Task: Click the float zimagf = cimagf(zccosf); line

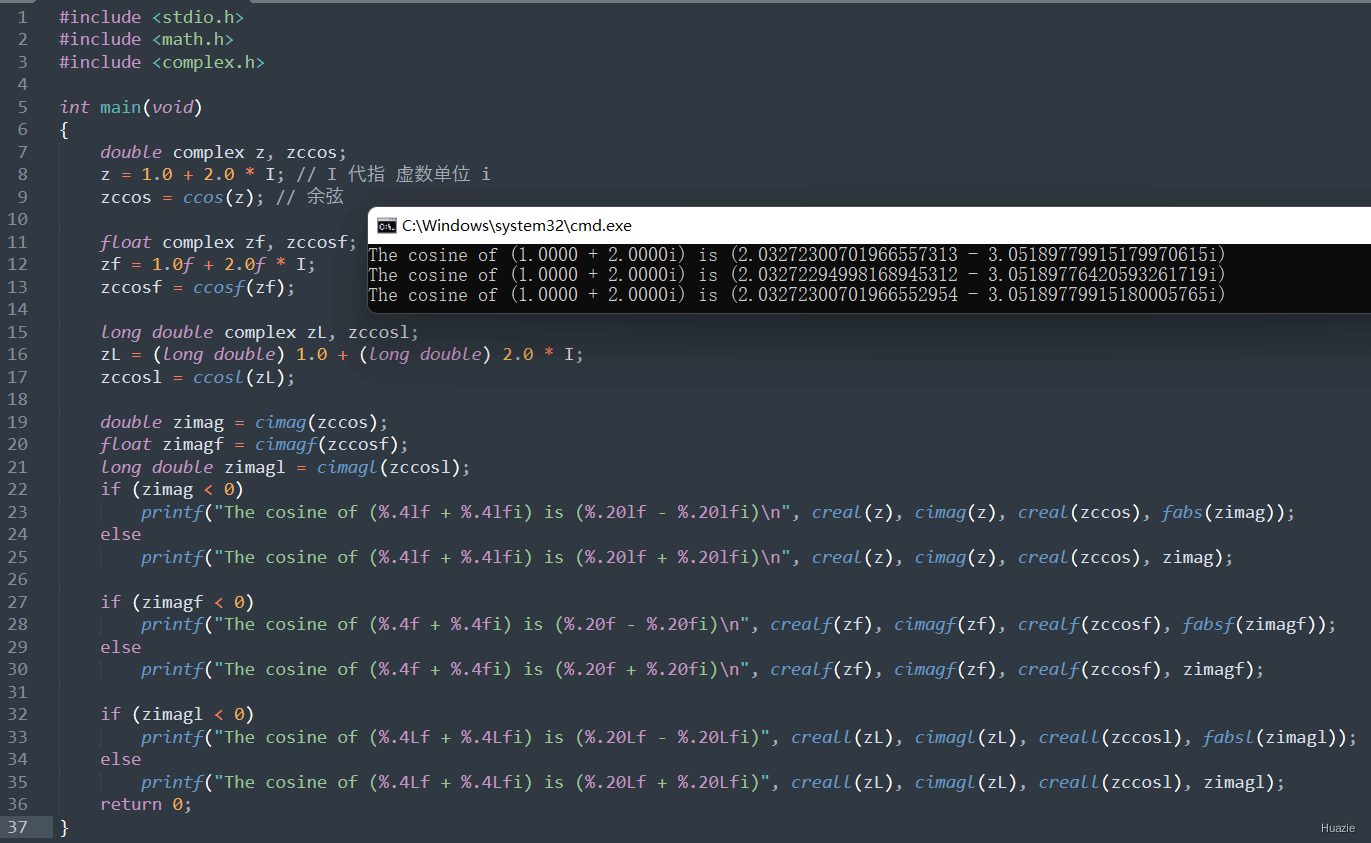Action: [254, 444]
